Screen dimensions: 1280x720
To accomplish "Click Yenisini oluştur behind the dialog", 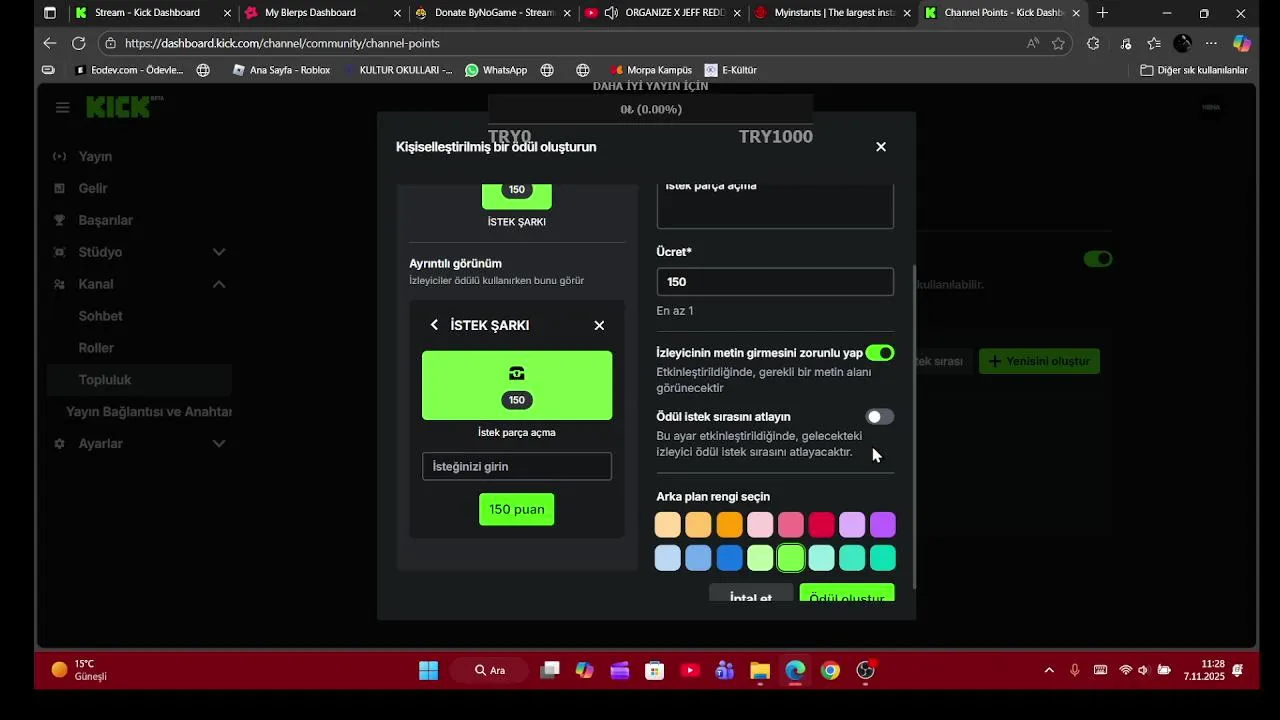I will coord(1040,361).
